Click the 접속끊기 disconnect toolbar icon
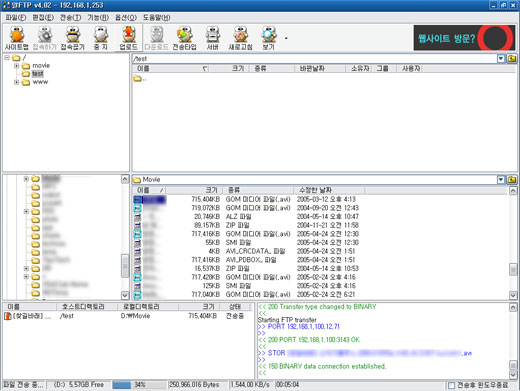 (72, 38)
